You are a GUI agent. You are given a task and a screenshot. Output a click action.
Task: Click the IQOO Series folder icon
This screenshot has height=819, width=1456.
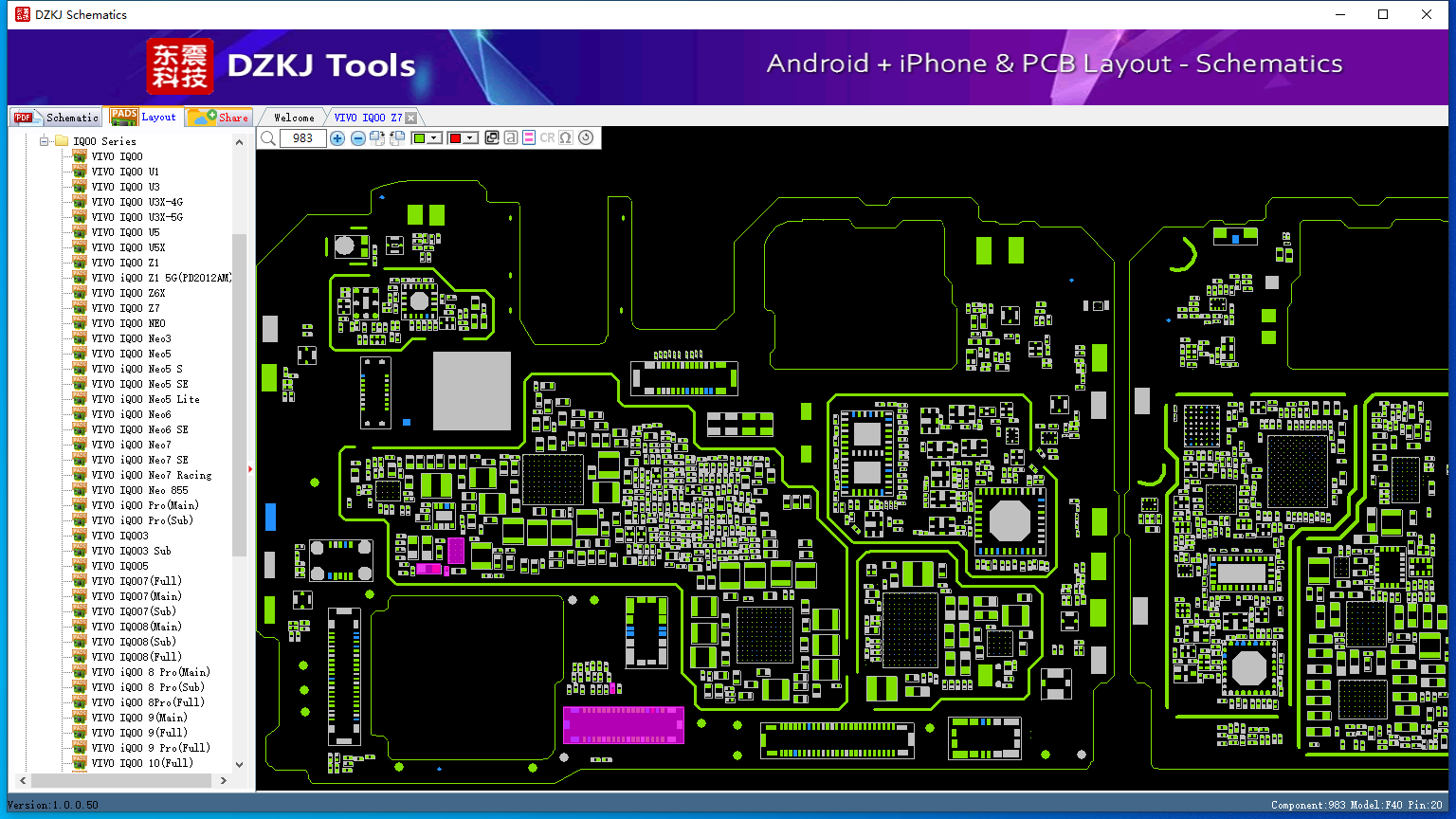tap(62, 141)
